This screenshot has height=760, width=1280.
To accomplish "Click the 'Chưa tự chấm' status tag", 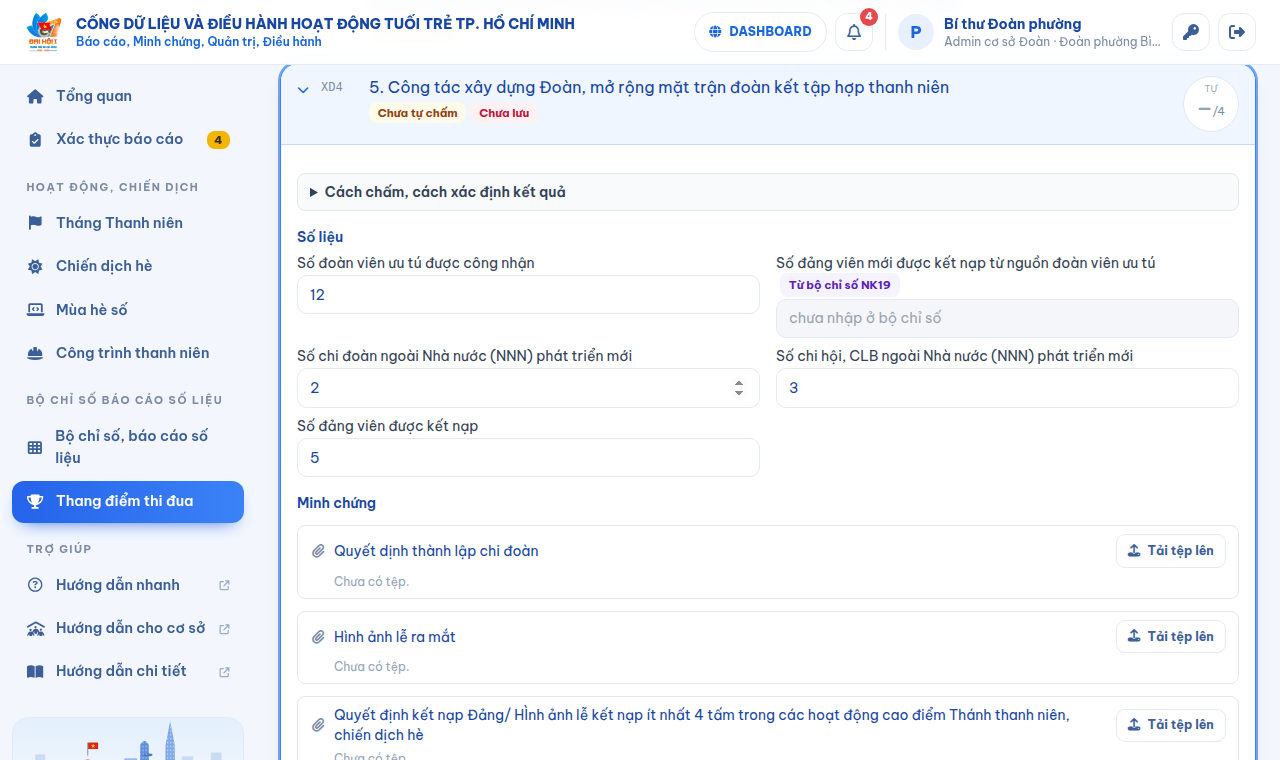I will [418, 113].
